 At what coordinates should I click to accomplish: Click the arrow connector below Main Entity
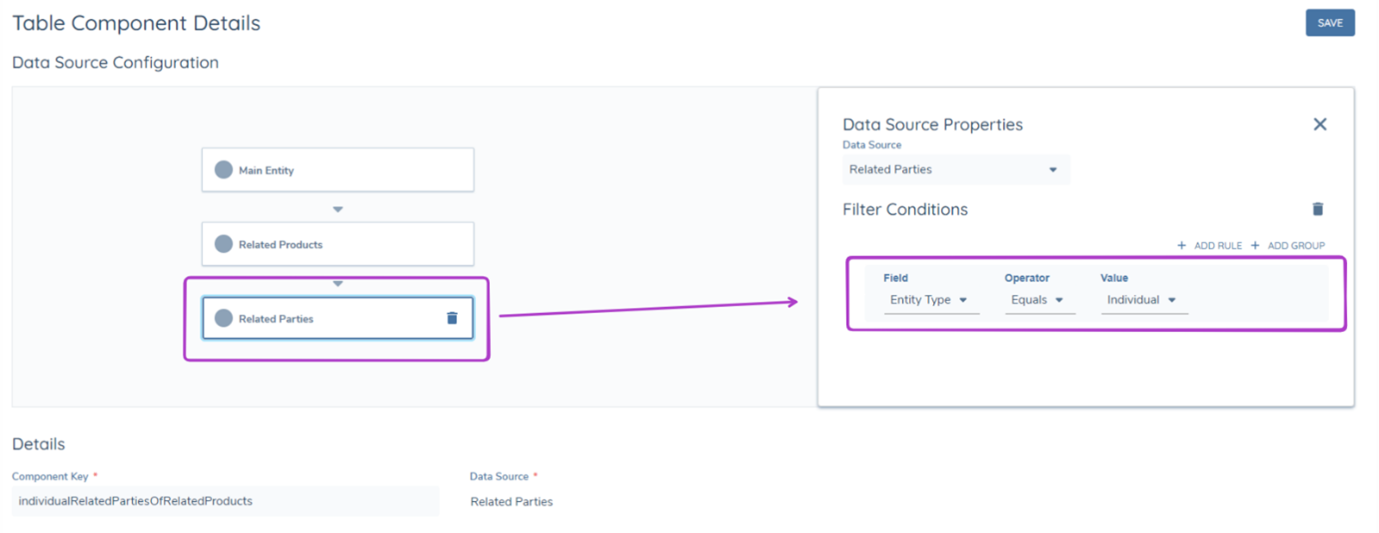[338, 209]
